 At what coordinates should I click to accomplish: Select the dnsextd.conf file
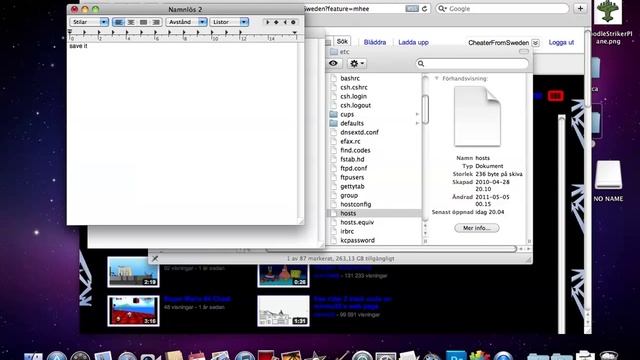pos(359,132)
